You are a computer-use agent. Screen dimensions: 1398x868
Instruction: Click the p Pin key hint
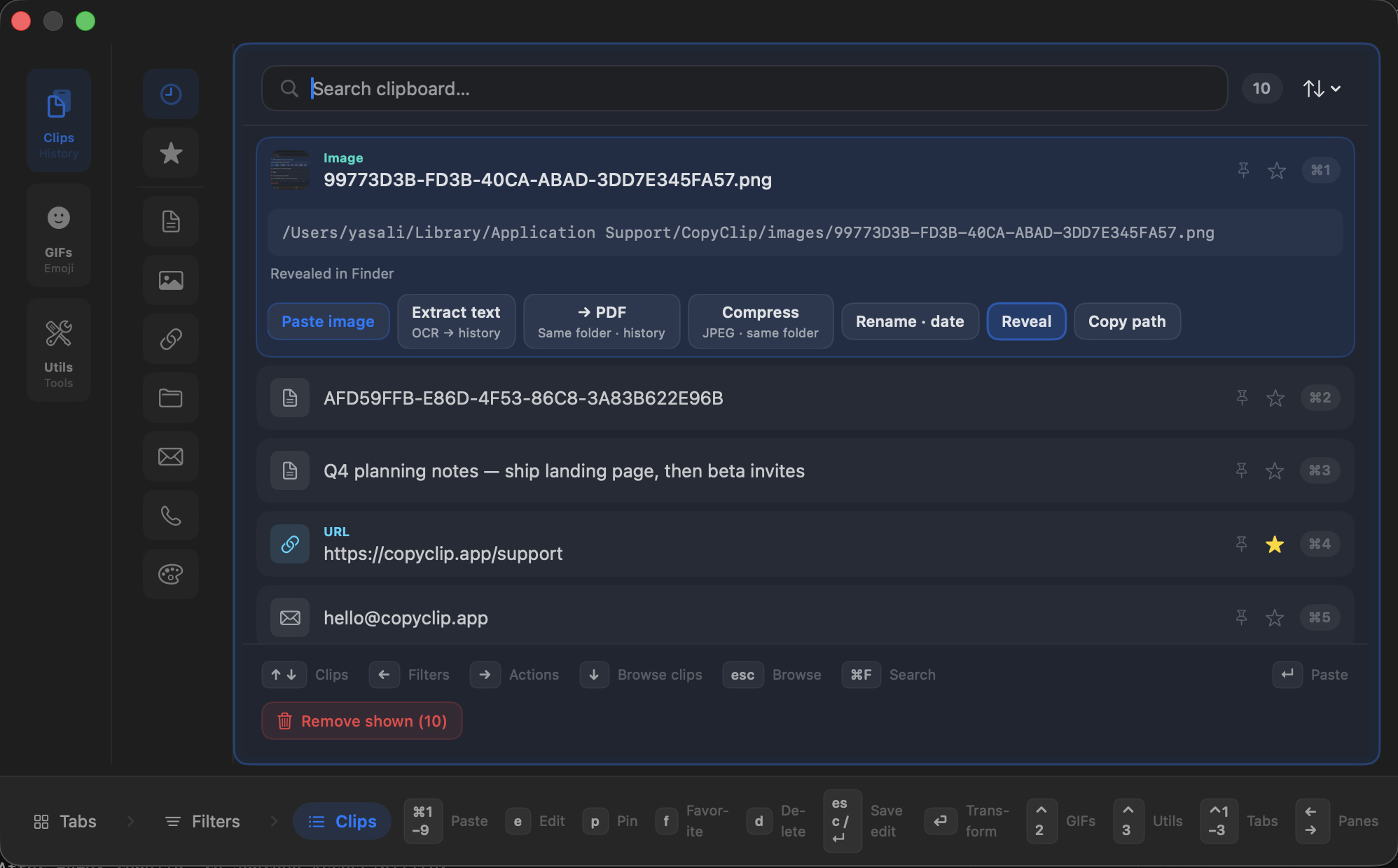(x=610, y=821)
